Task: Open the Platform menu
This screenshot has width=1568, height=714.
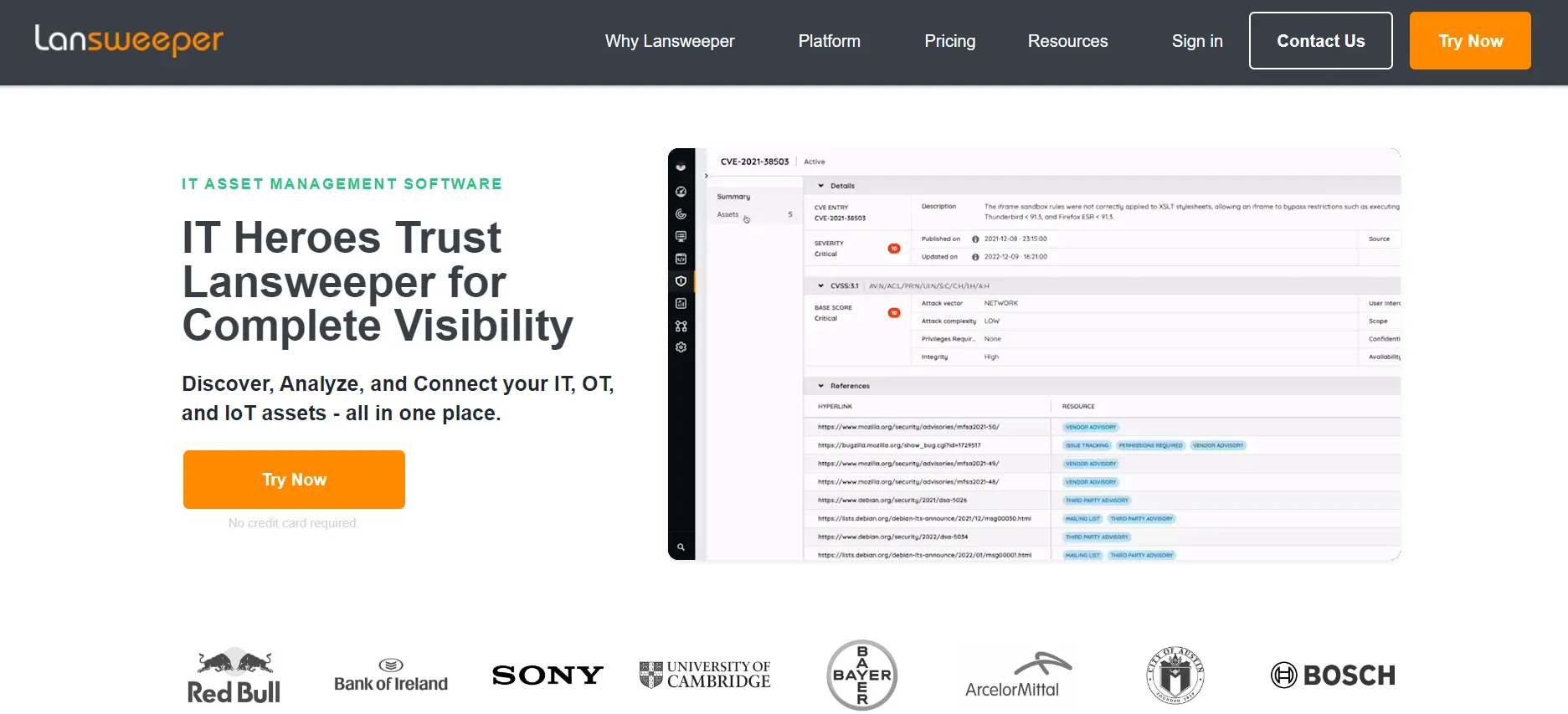Action: pos(829,41)
